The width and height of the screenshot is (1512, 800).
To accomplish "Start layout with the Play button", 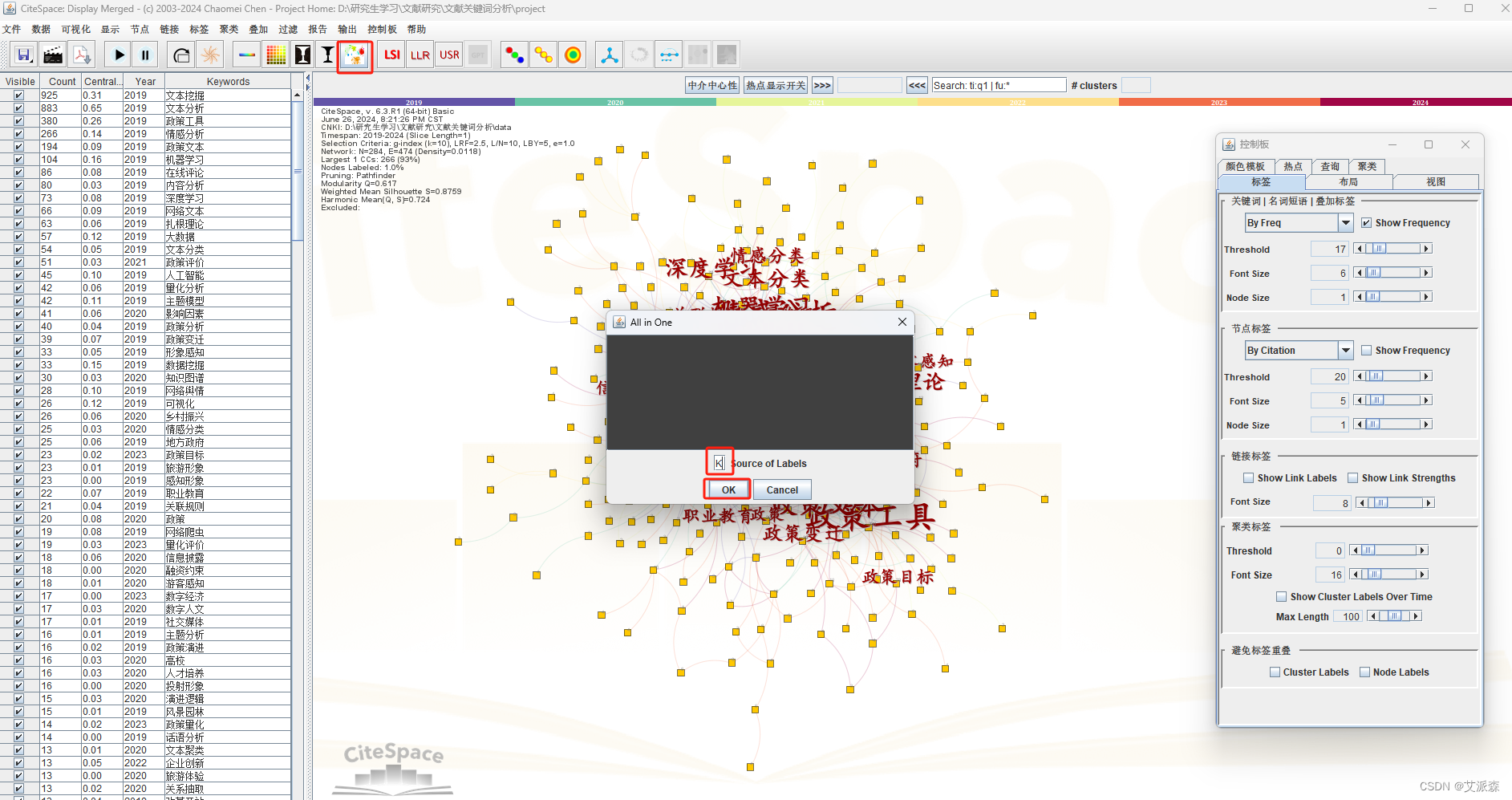I will 120,55.
